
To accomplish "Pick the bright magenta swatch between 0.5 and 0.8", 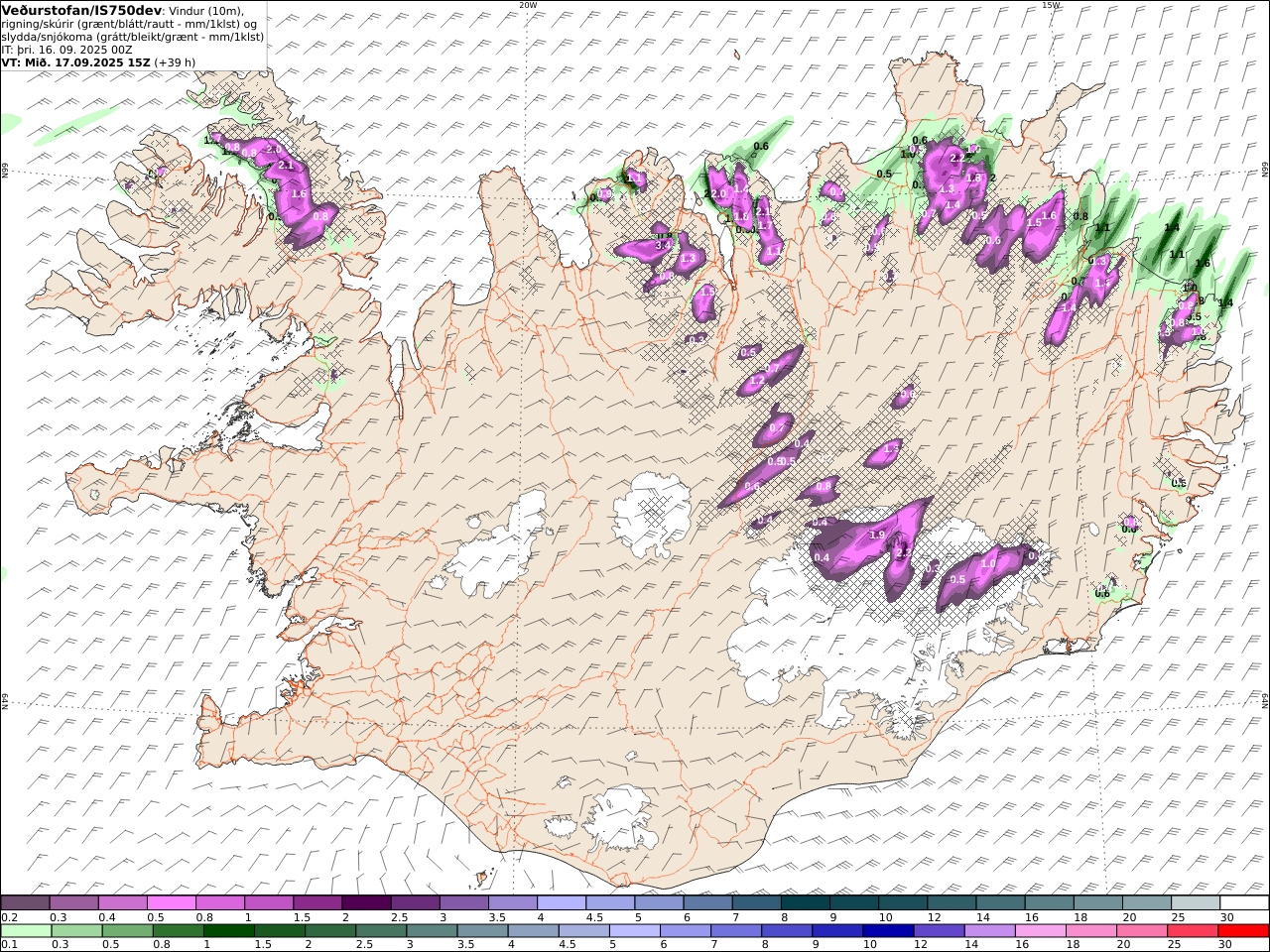I will tap(172, 903).
